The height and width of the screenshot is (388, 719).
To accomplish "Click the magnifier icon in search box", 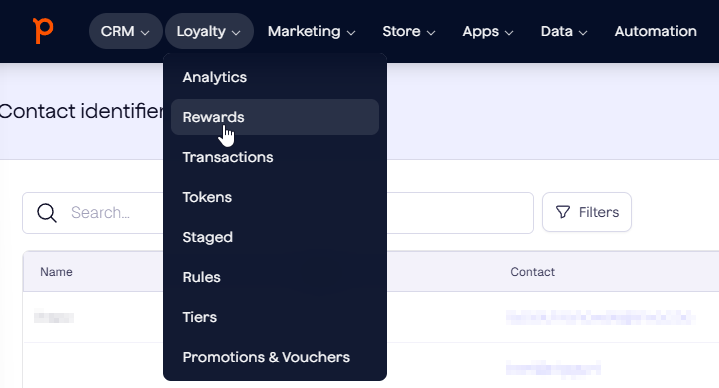I will tap(47, 213).
